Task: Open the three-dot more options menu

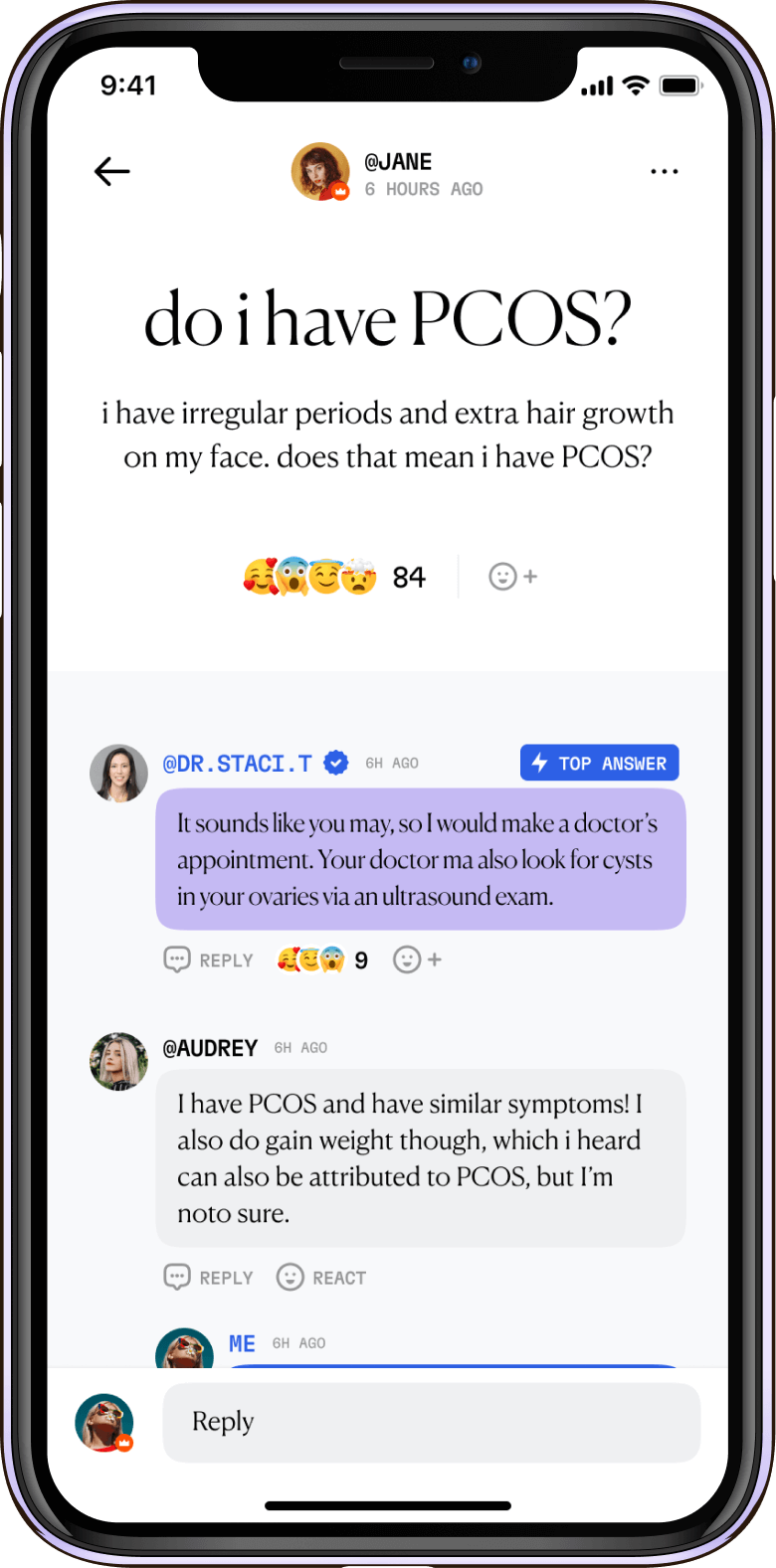Action: coord(664,172)
